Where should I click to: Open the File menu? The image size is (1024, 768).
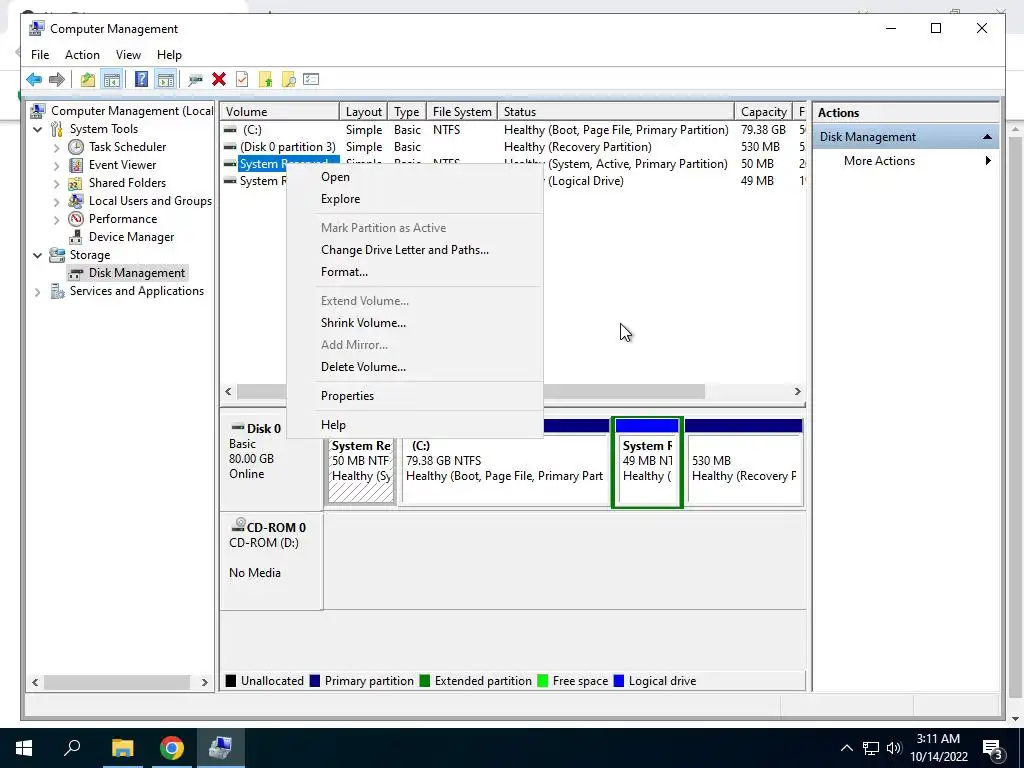click(40, 55)
